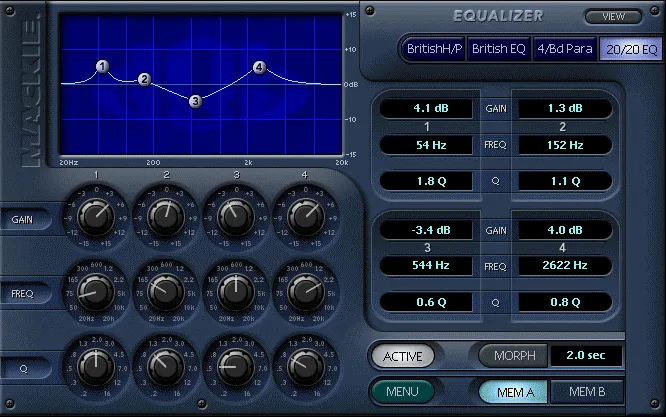666x417 pixels.
Task: Switch to British EQ tab
Action: coord(499,49)
